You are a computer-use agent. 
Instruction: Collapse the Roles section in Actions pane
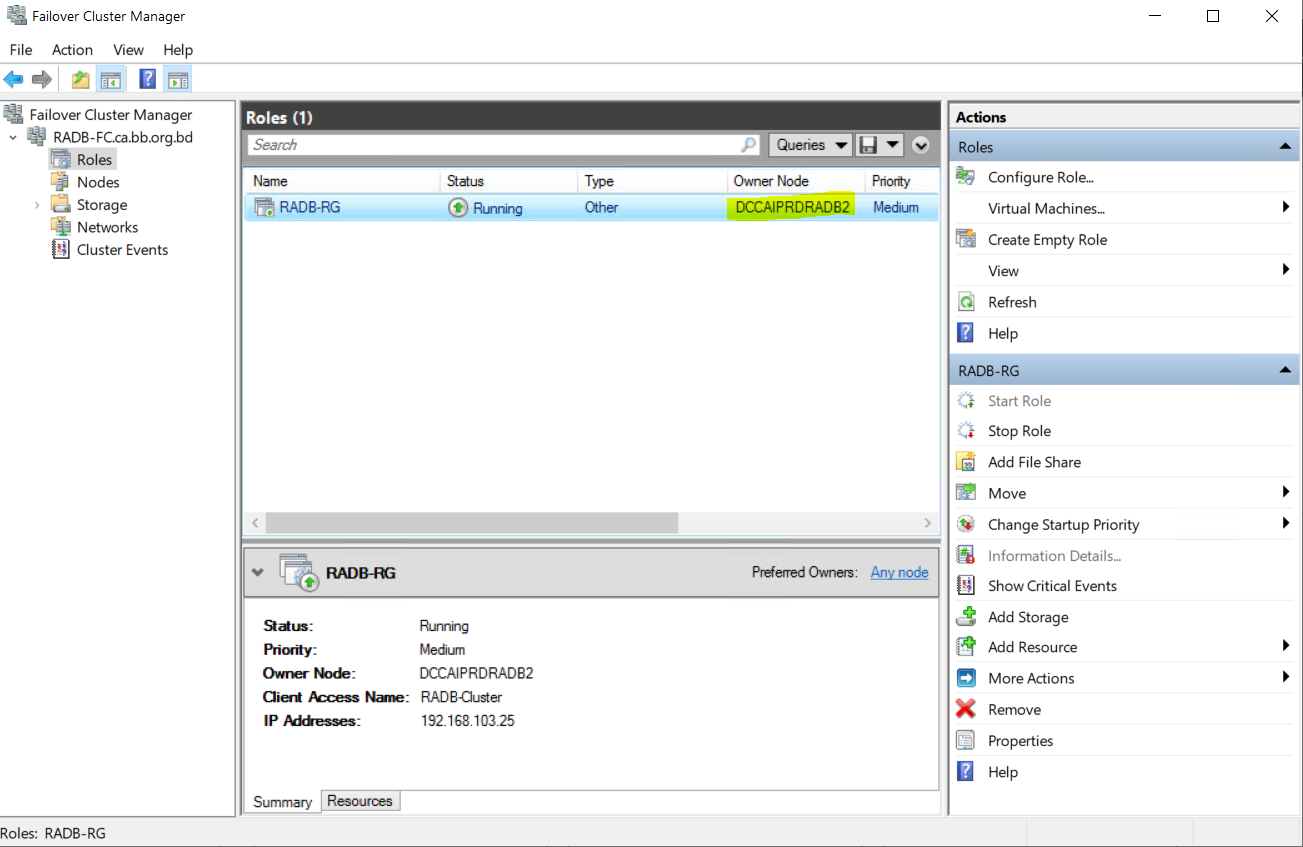1285,147
